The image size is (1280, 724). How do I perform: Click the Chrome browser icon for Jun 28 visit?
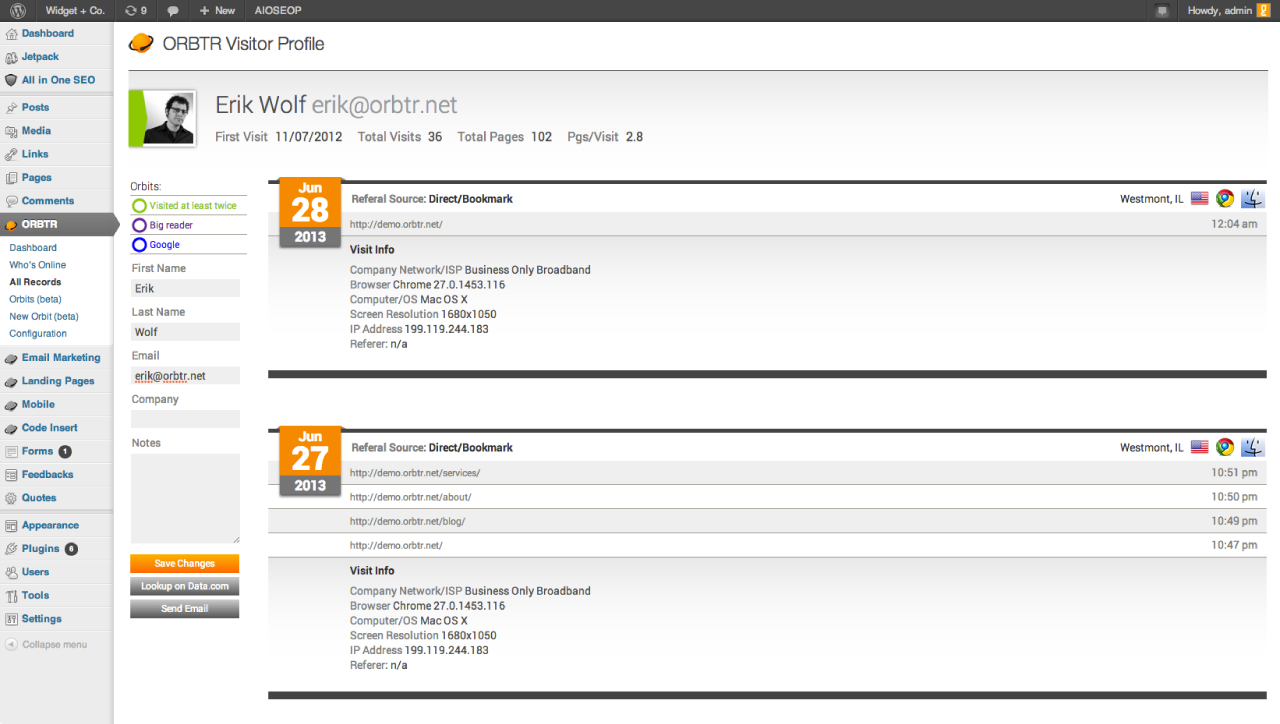click(1225, 199)
